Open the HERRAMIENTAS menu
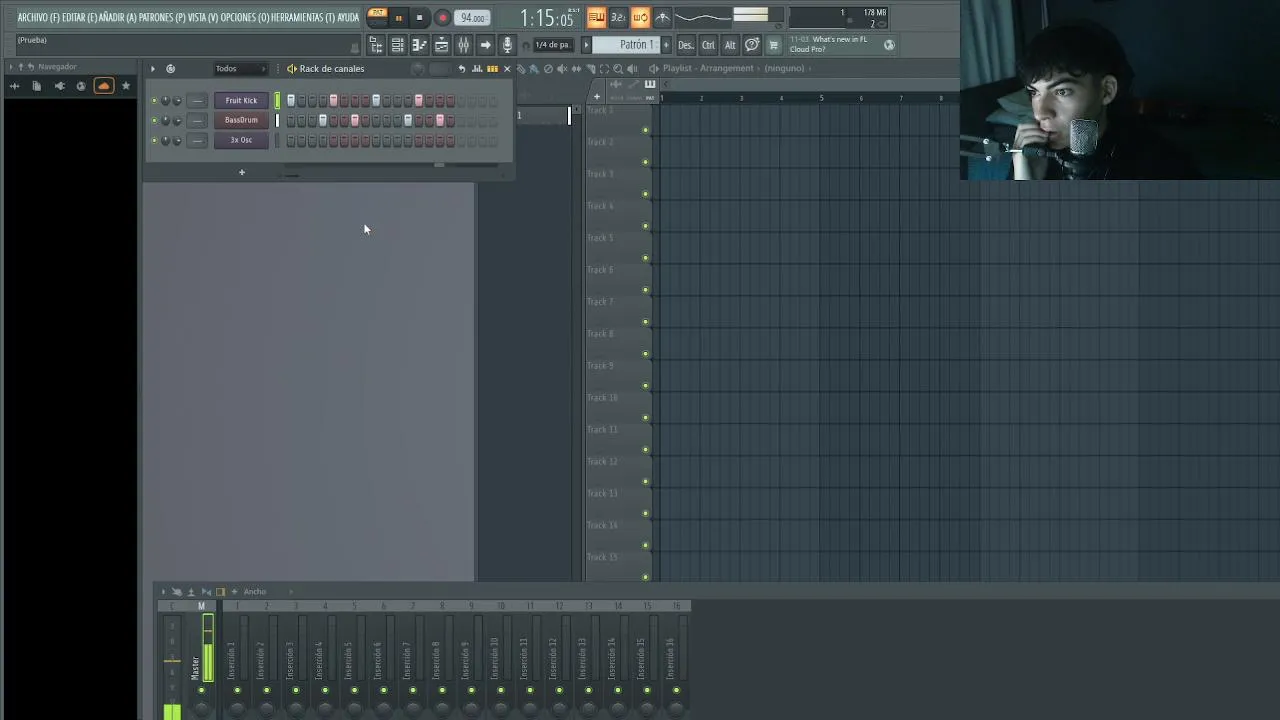This screenshot has height=720, width=1280. pyautogui.click(x=303, y=17)
